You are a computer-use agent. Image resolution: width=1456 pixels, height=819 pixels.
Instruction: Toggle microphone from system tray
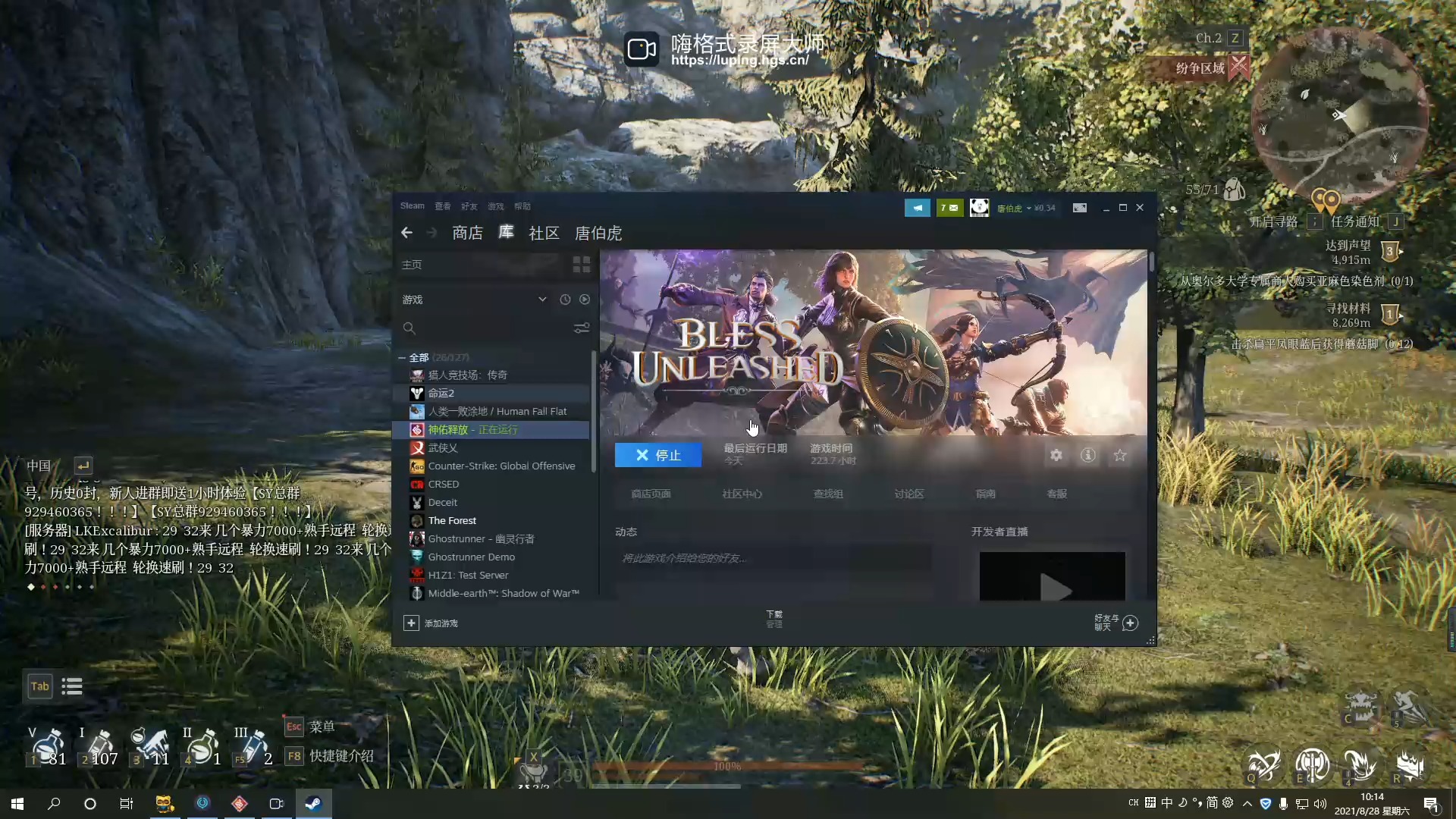click(1283, 804)
